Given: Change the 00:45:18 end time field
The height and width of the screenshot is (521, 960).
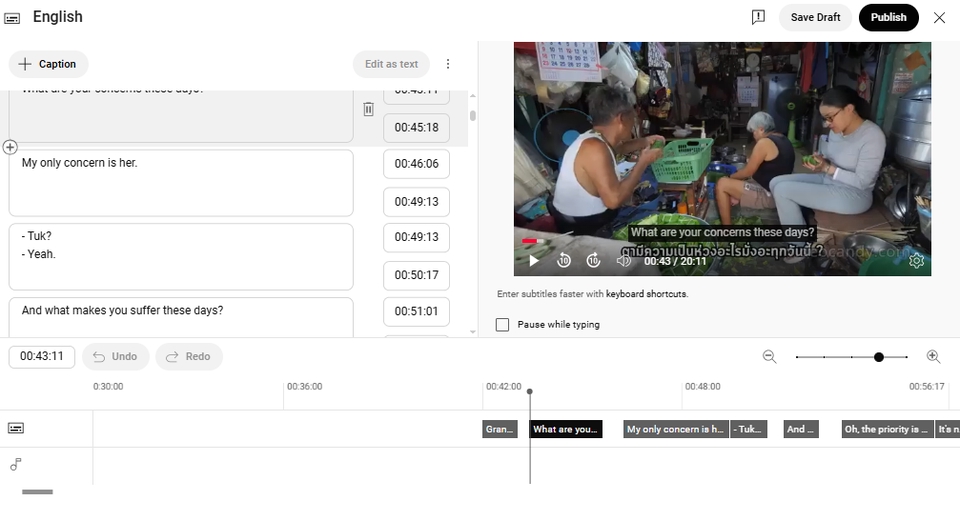Looking at the screenshot, I should (x=416, y=128).
